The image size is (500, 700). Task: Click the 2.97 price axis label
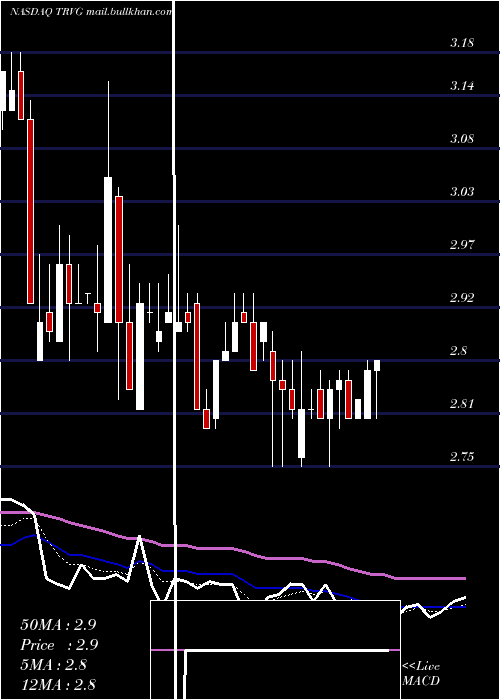(x=462, y=245)
